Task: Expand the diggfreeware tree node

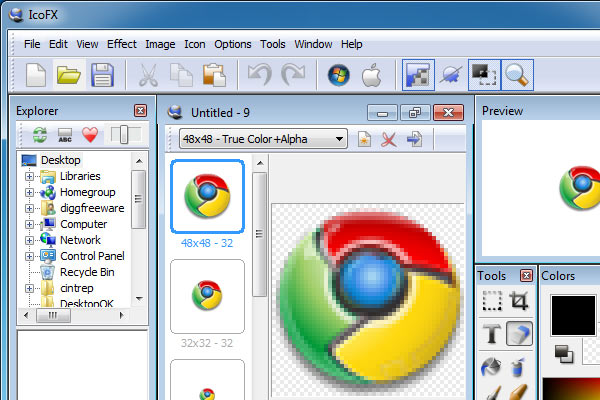Action: 29,209
